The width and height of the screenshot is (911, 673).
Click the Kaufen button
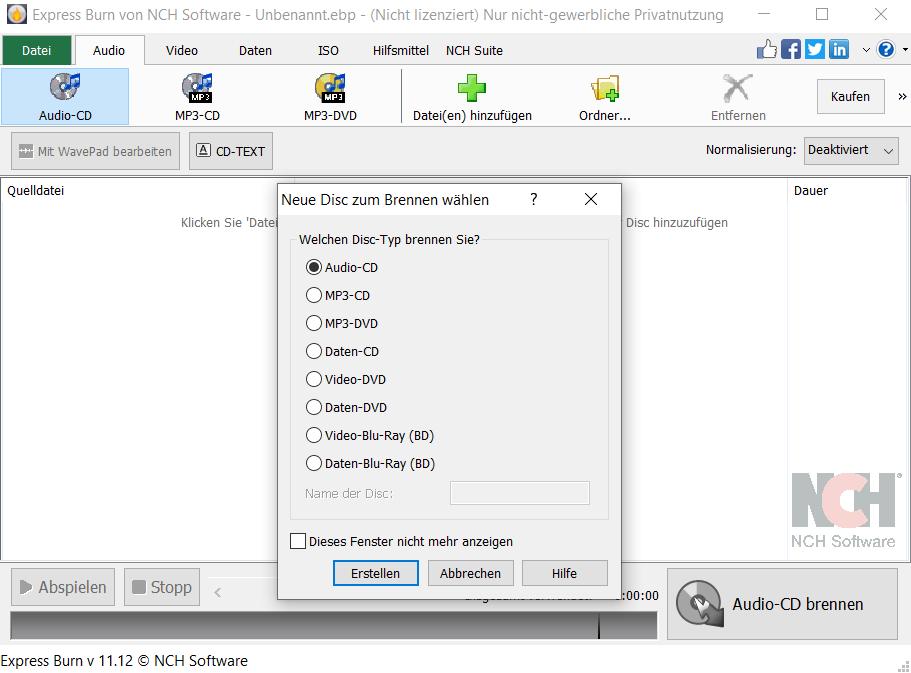coord(850,96)
